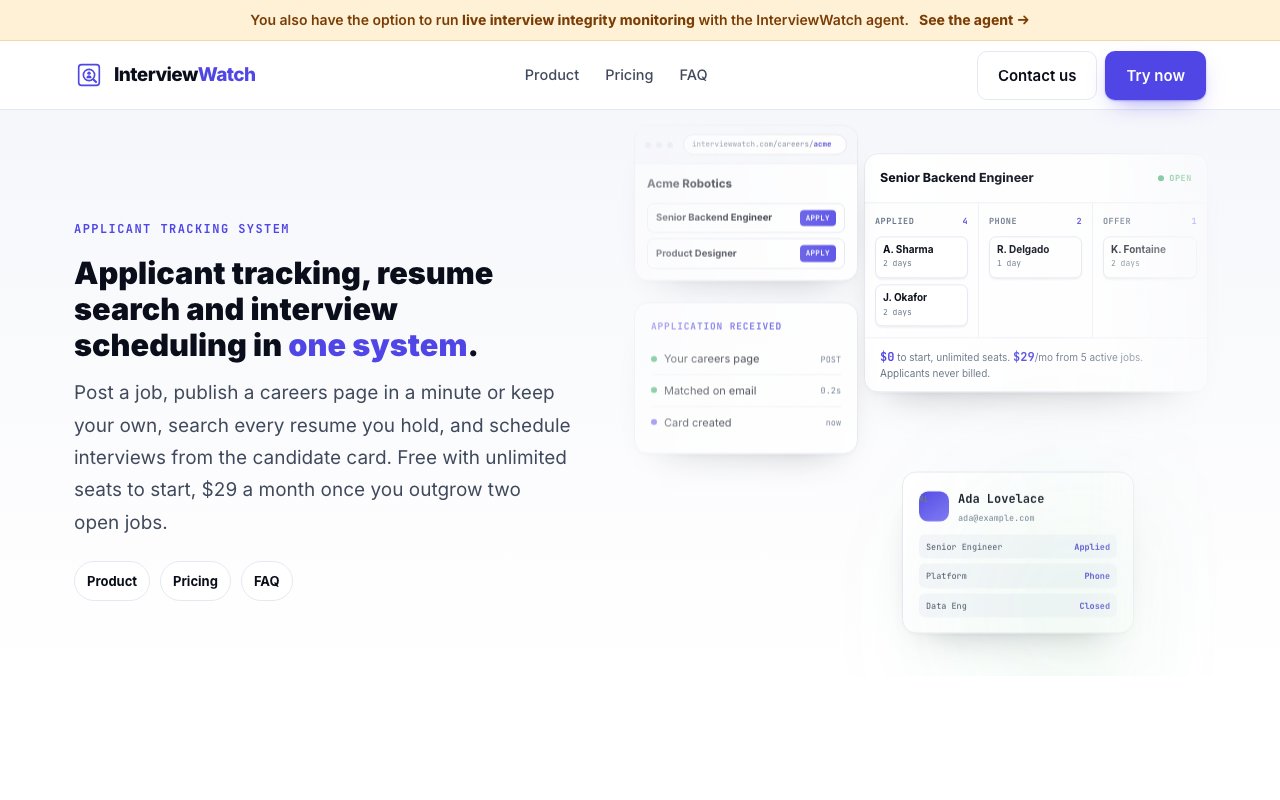Click the highlighted one system text
The image size is (1280, 800).
[x=378, y=345]
